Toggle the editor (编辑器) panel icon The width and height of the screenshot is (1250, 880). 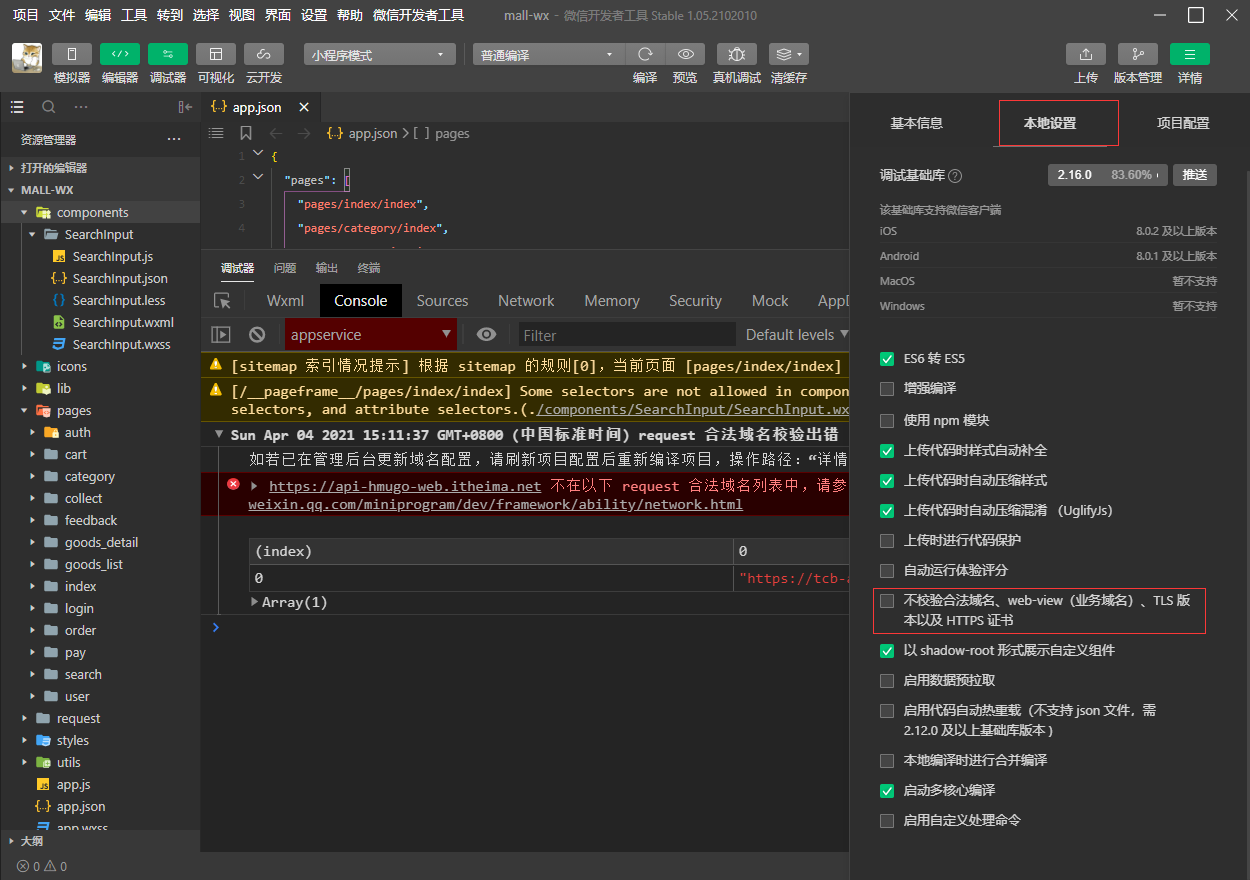[120, 54]
